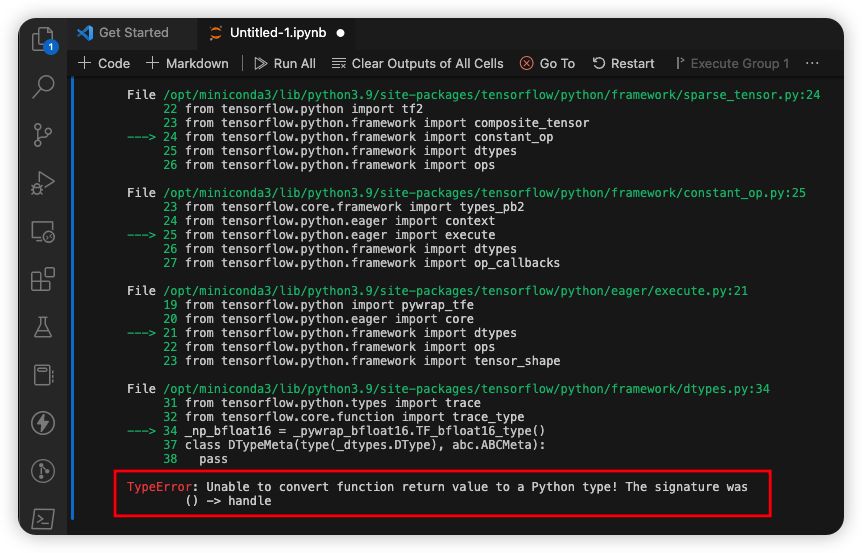Image resolution: width=862 pixels, height=553 pixels.
Task: Open the terminal icon in activity bar
Action: pos(43,518)
